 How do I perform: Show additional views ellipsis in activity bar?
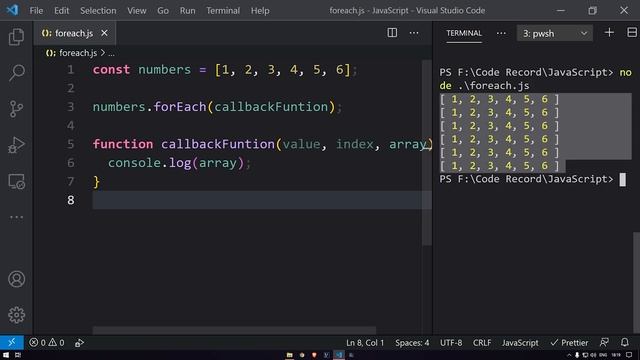(16, 217)
